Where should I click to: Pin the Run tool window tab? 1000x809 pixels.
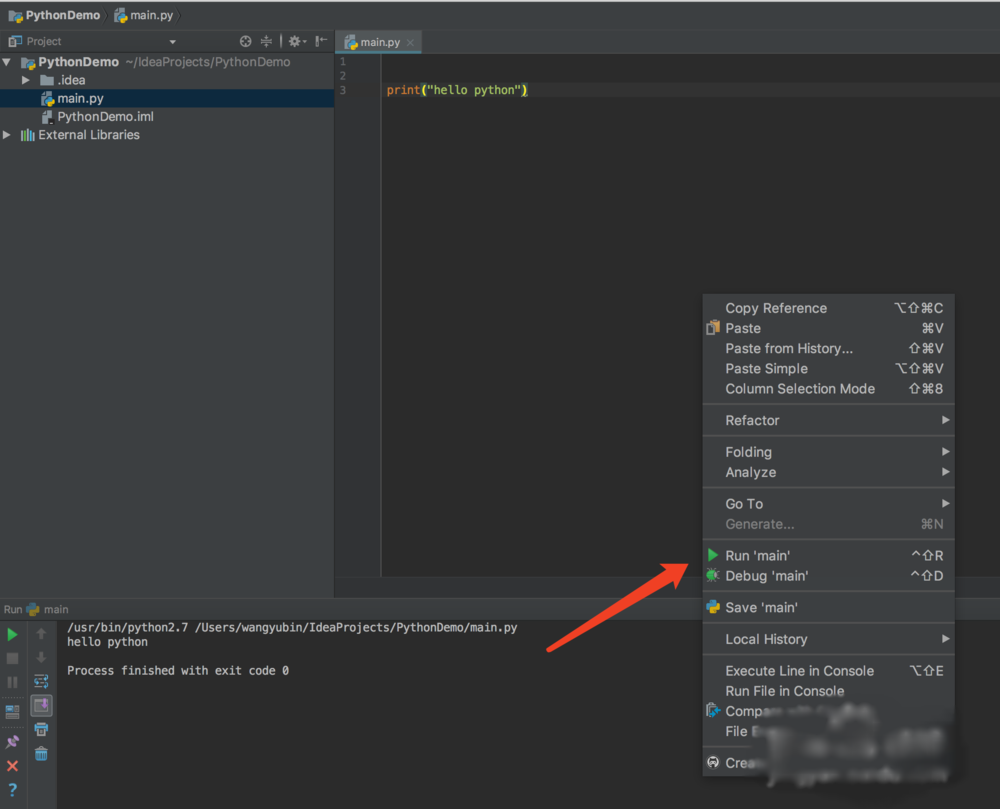(13, 741)
